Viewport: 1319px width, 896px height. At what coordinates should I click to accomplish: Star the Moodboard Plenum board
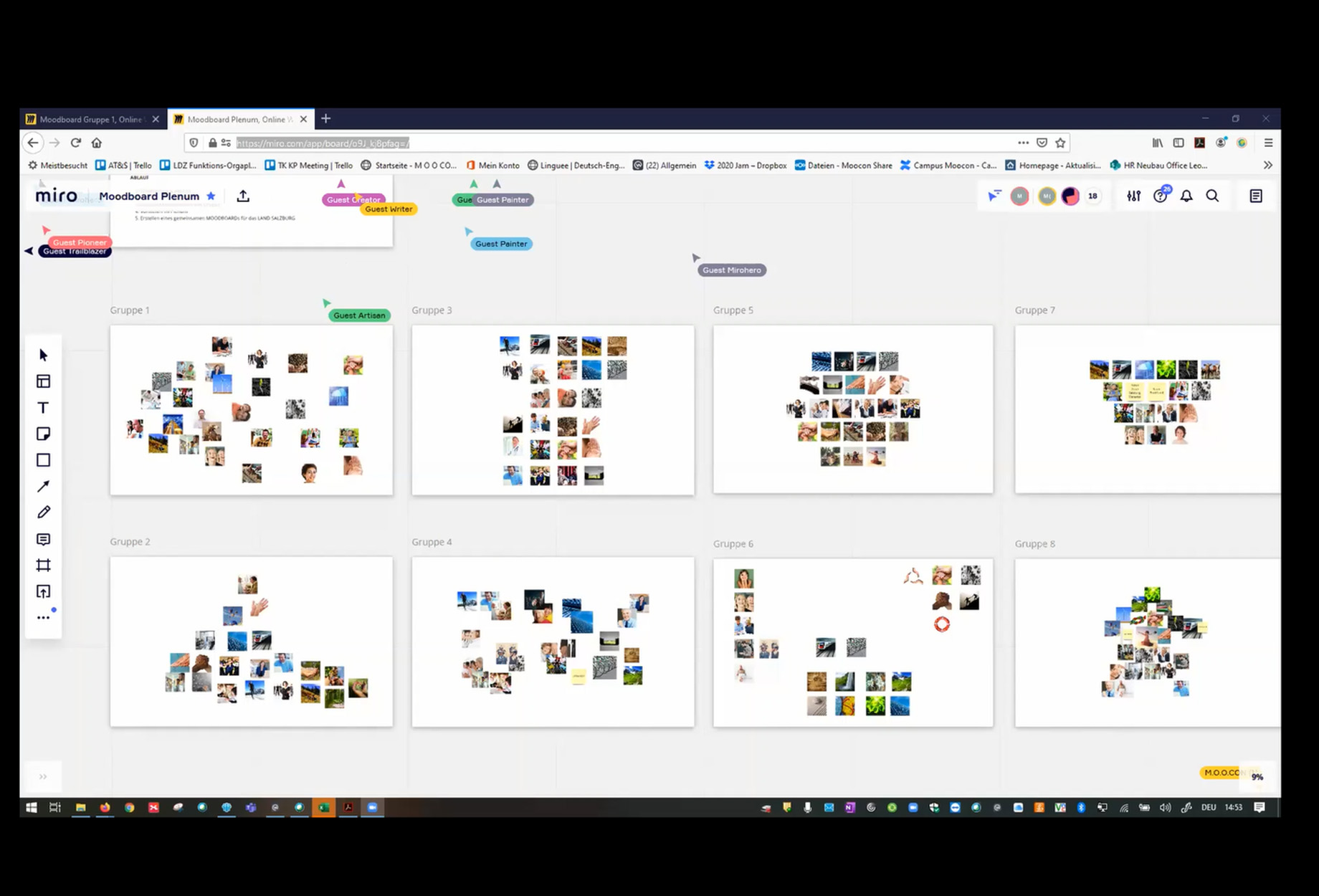(x=211, y=196)
